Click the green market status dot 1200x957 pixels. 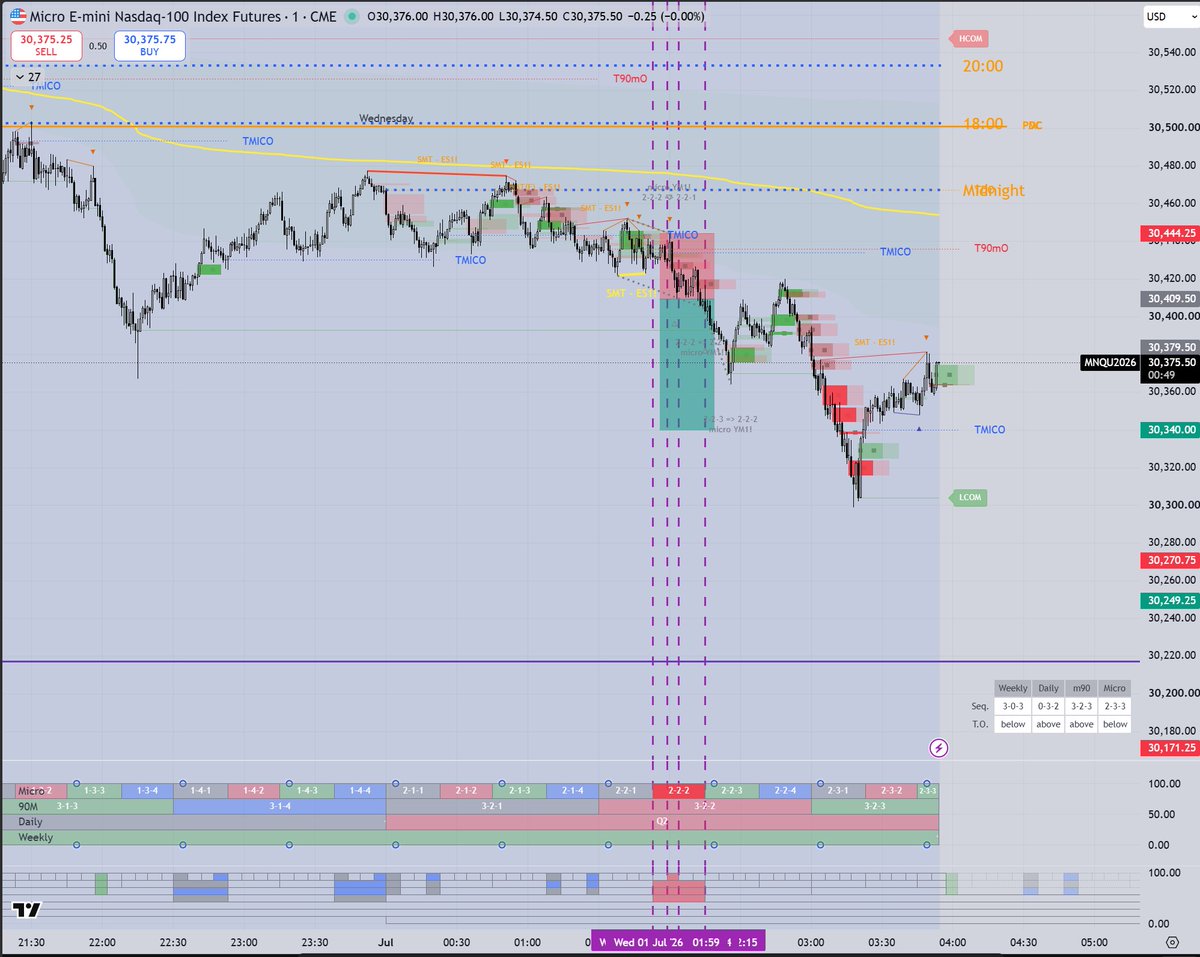(351, 16)
